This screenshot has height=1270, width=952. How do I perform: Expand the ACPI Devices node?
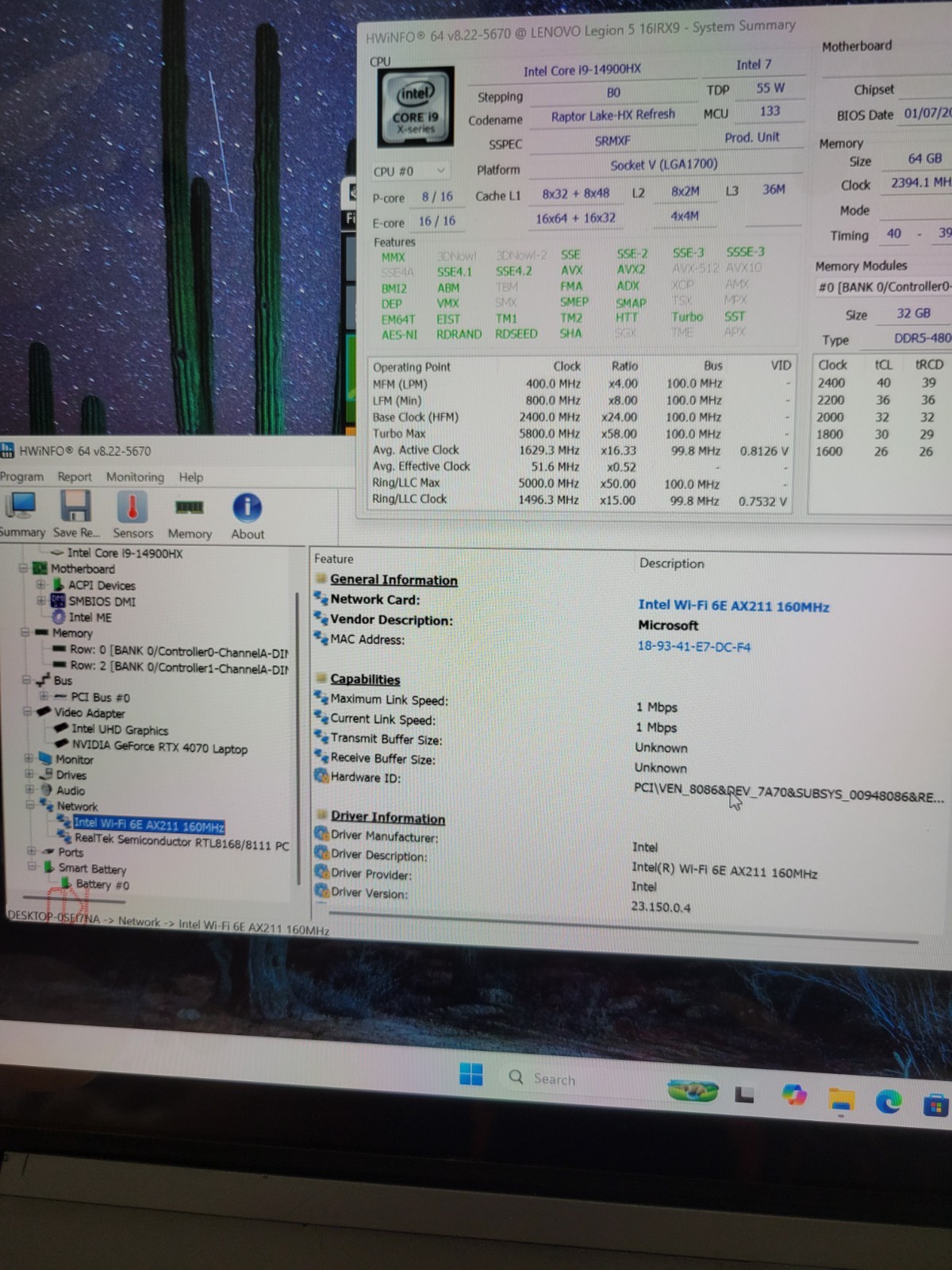pos(40,585)
